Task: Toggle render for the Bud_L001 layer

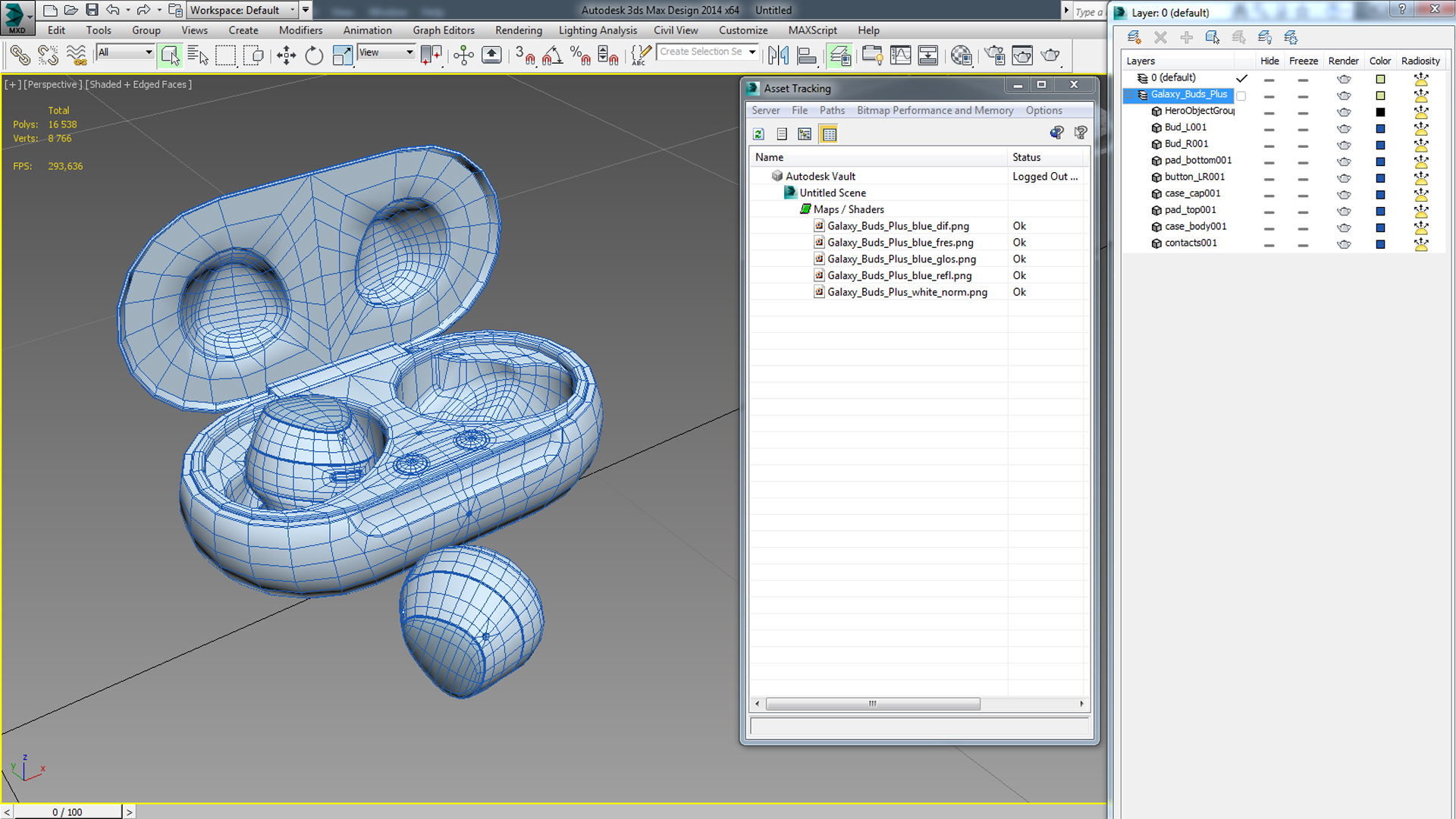Action: point(1344,128)
